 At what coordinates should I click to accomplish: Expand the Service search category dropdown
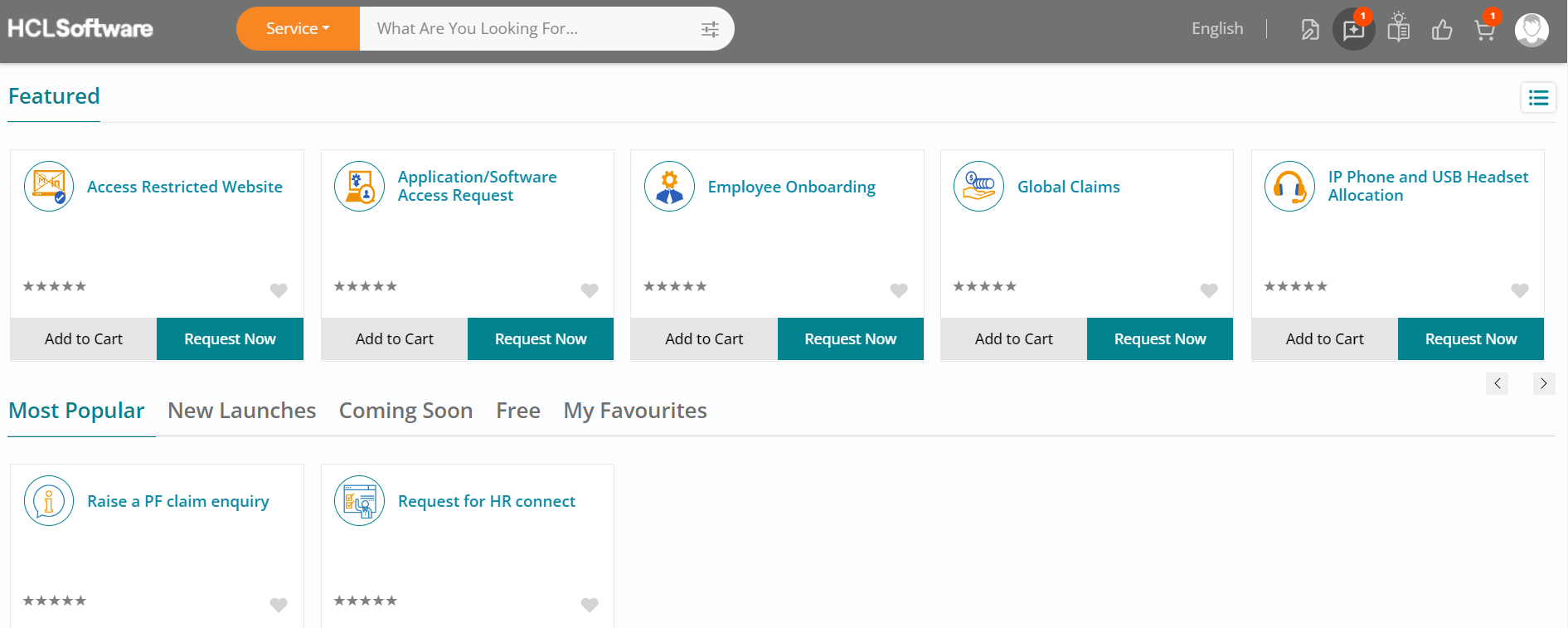click(x=298, y=29)
